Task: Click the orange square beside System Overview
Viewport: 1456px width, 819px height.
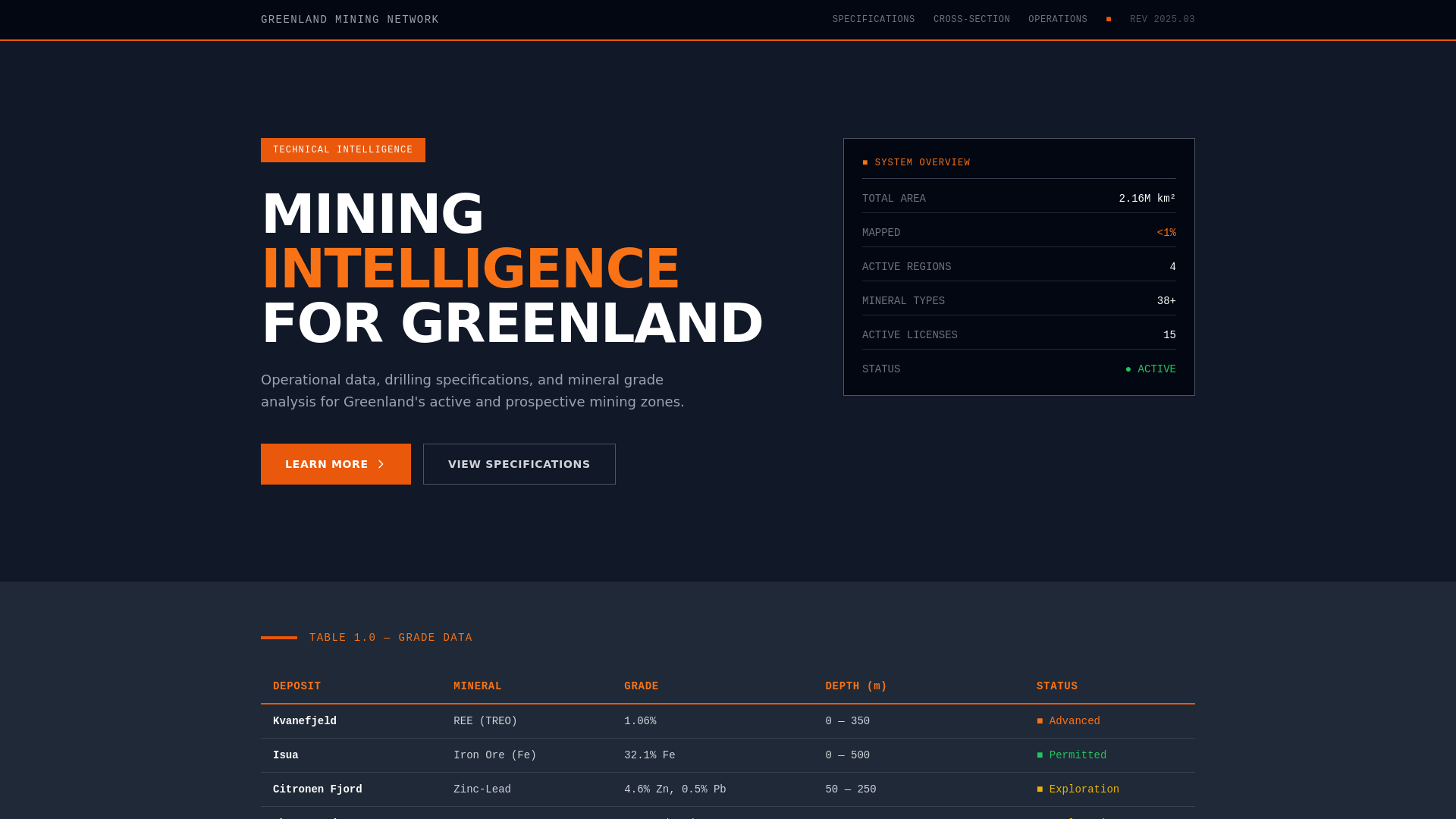Action: coord(865,163)
